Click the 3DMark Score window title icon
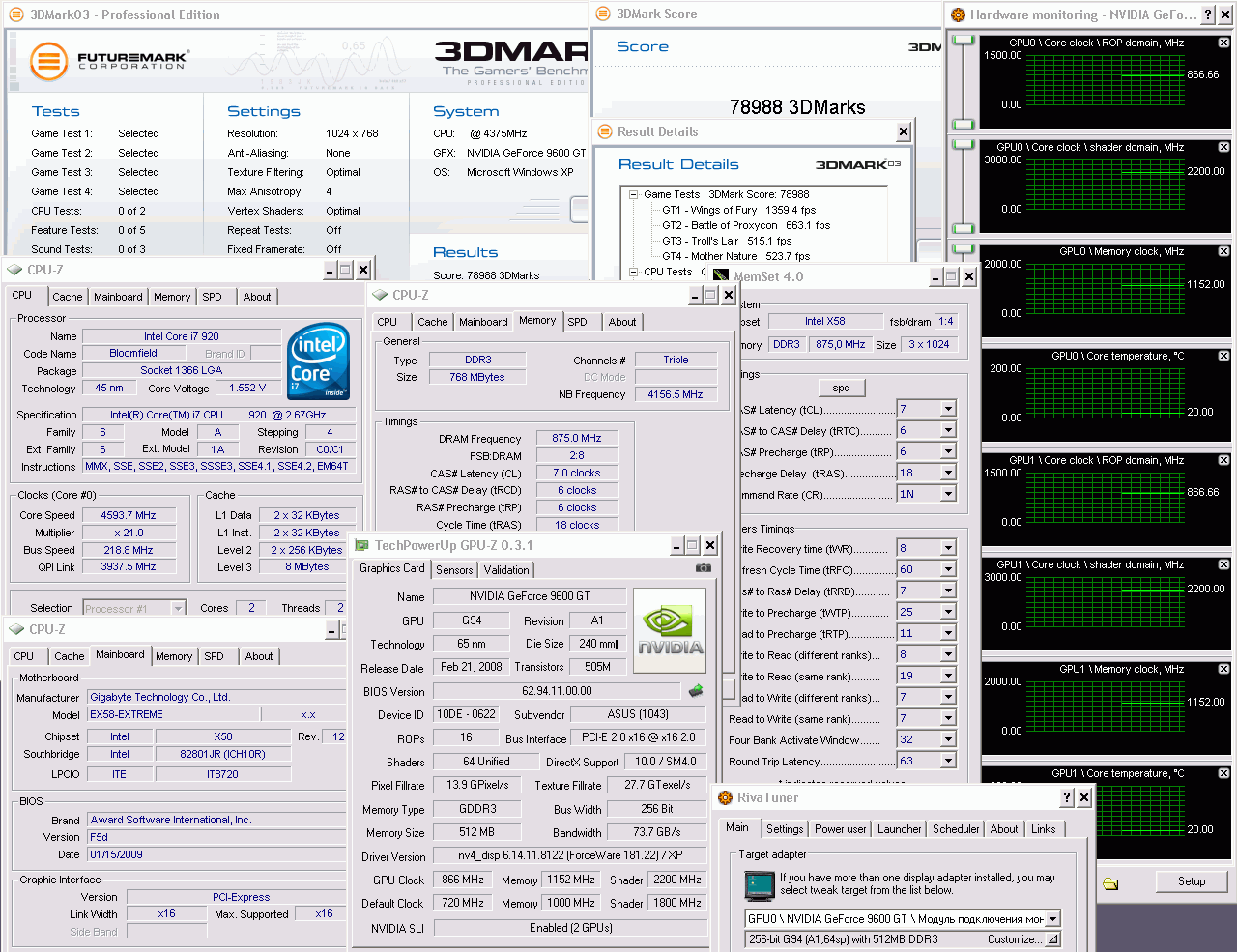 [x=603, y=14]
